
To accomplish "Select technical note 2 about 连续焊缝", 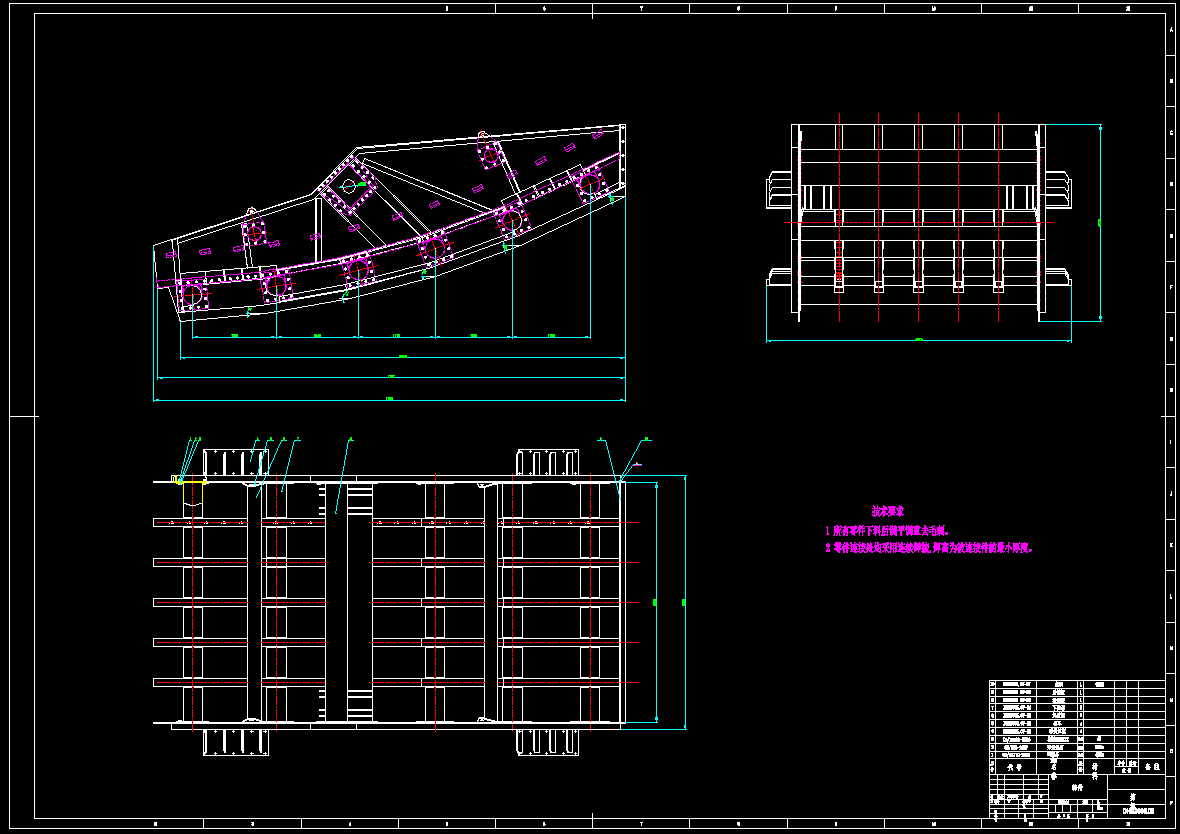I will pos(929,549).
